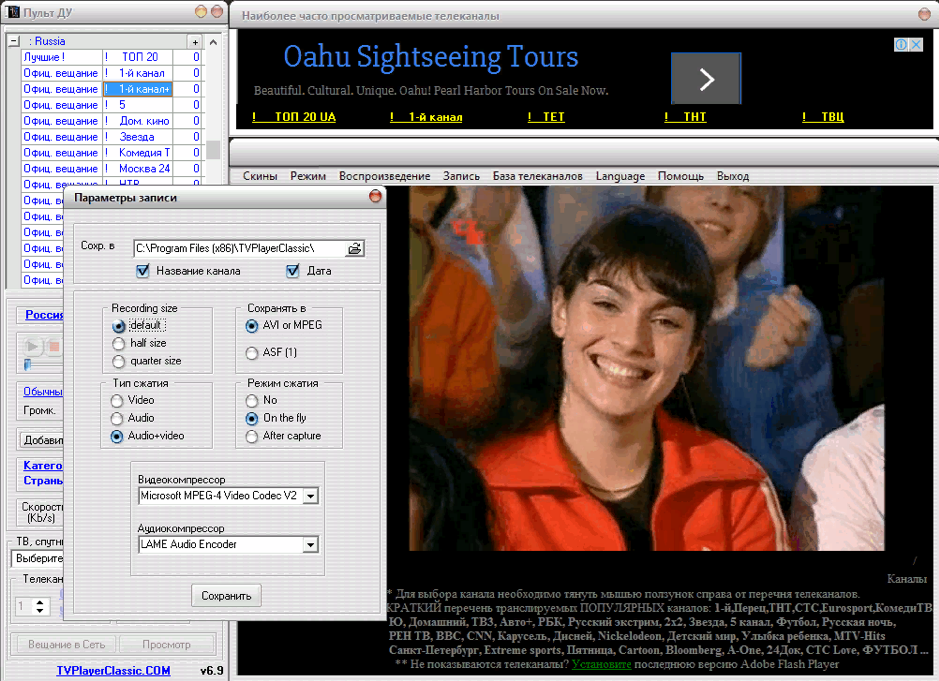Set compression mode to After capture
The height and width of the screenshot is (681, 939).
pos(252,437)
